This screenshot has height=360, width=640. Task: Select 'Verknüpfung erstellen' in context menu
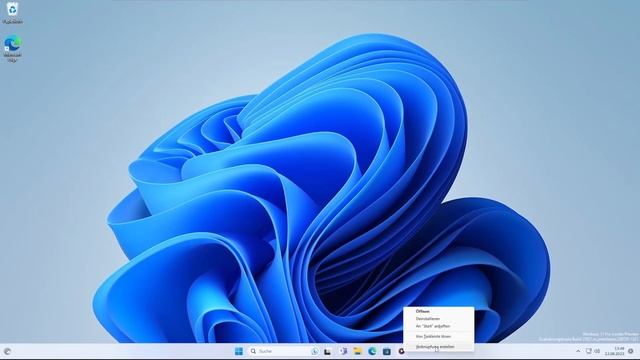[435, 347]
